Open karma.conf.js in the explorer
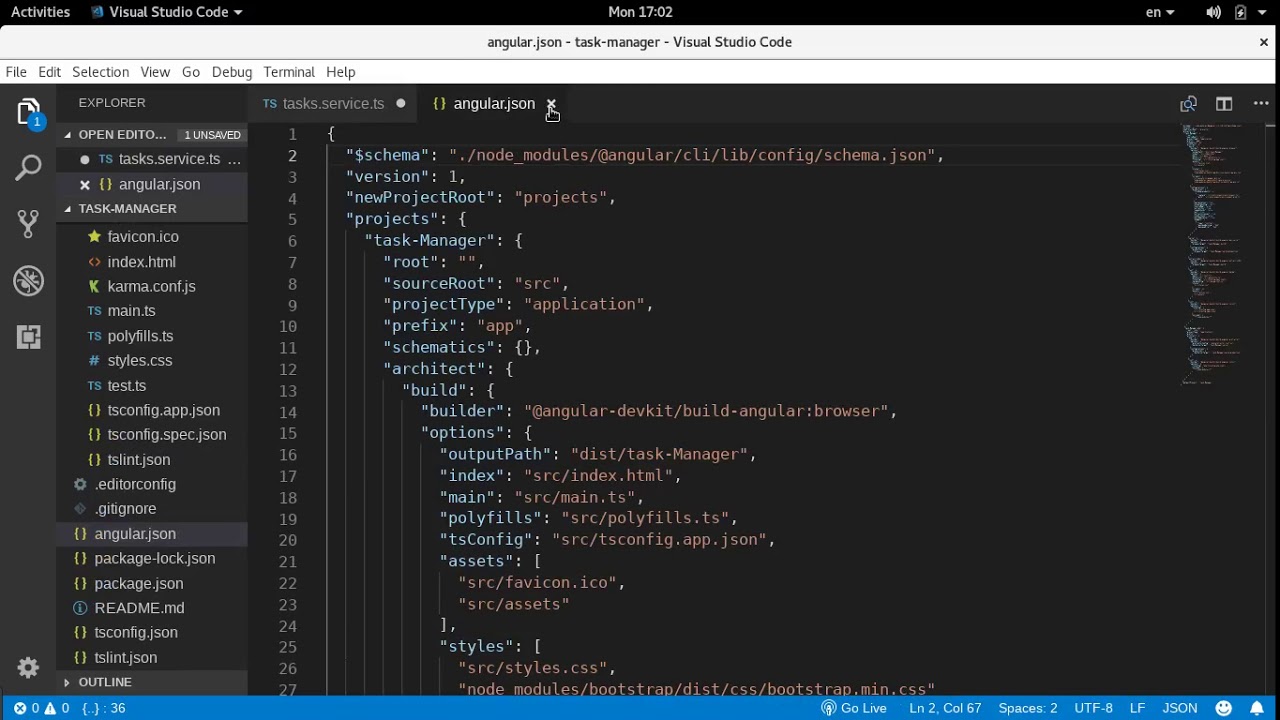Viewport: 1280px width, 720px height. tap(153, 286)
